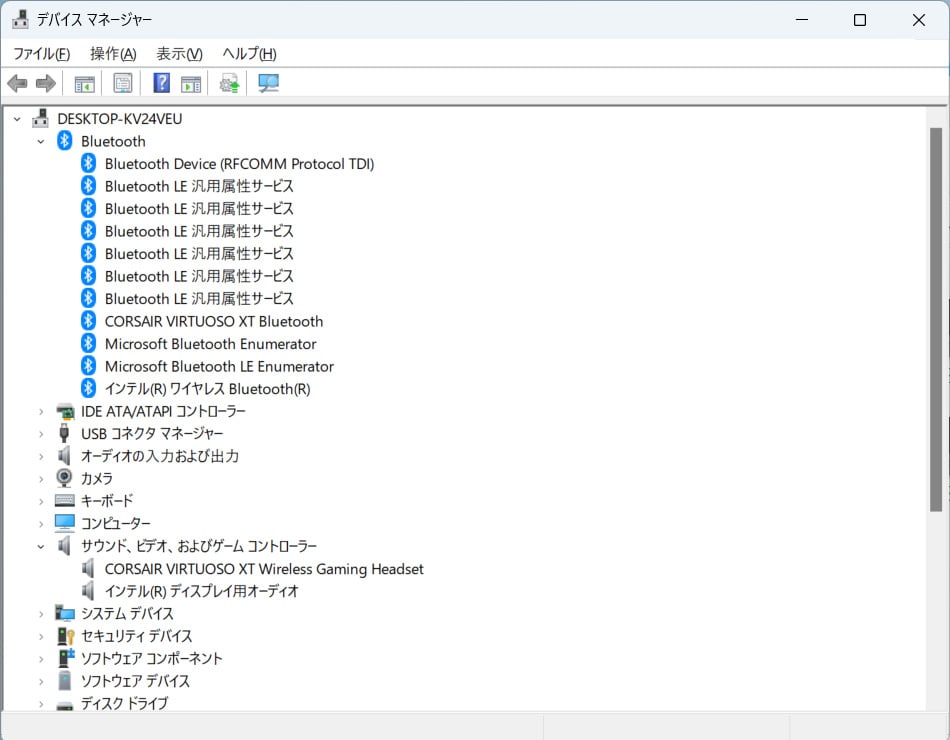Expand the カメラ category
The image size is (950, 740).
(x=41, y=479)
